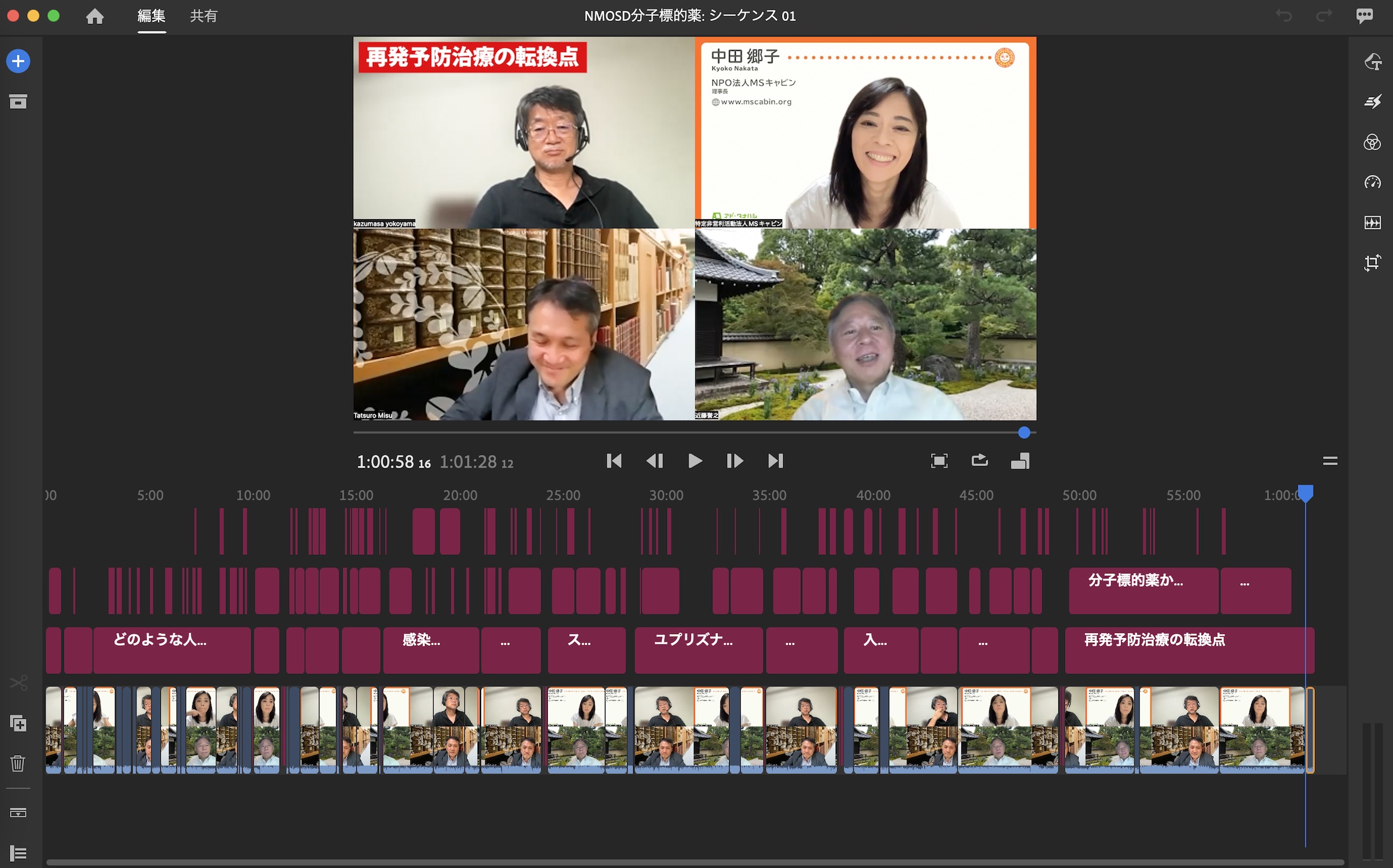Open the project assets panel icon
Screen dimensions: 1393x868
[18, 102]
